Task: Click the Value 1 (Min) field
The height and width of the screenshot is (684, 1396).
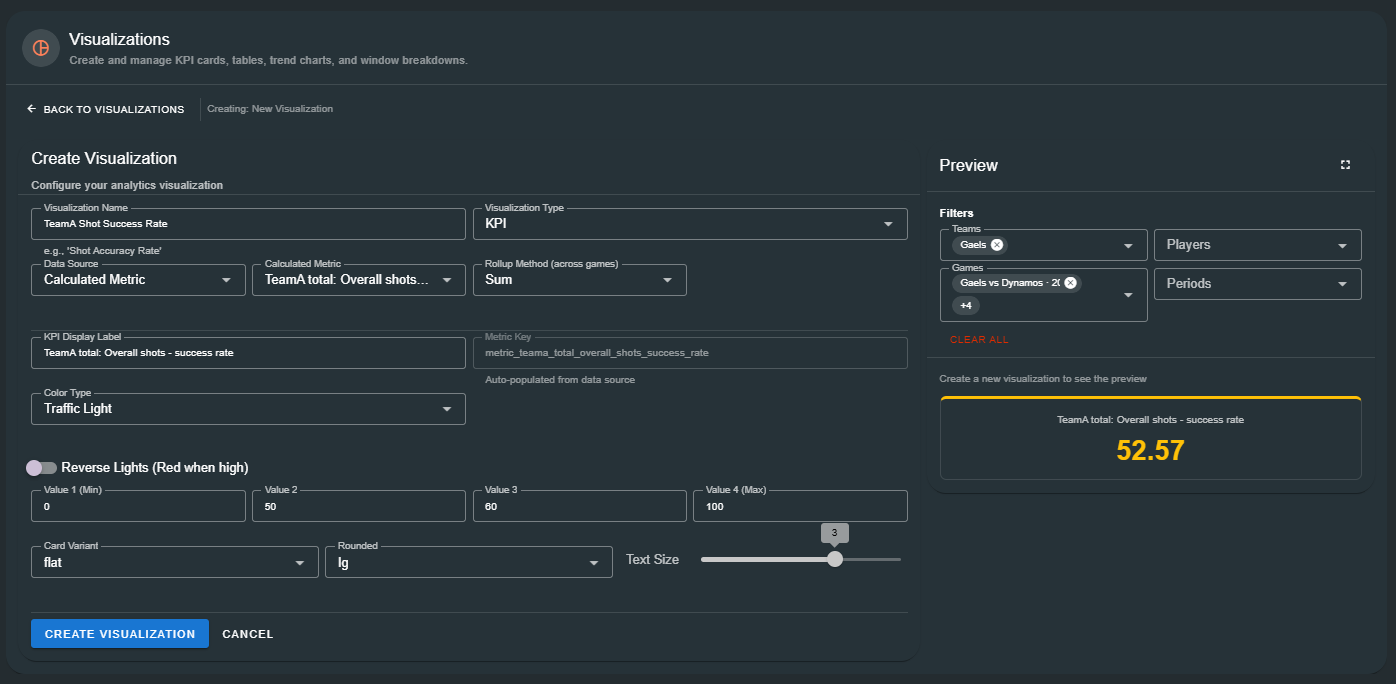Action: pyautogui.click(x=138, y=506)
